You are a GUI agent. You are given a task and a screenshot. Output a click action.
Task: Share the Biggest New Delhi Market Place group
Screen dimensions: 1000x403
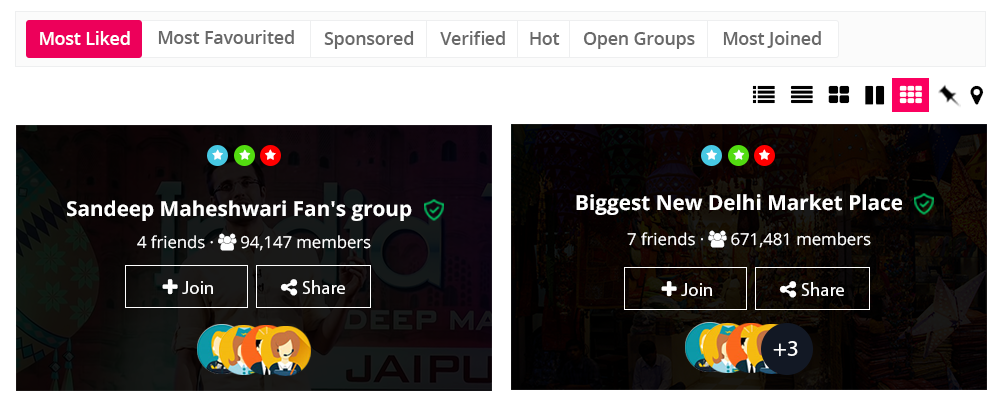point(812,289)
